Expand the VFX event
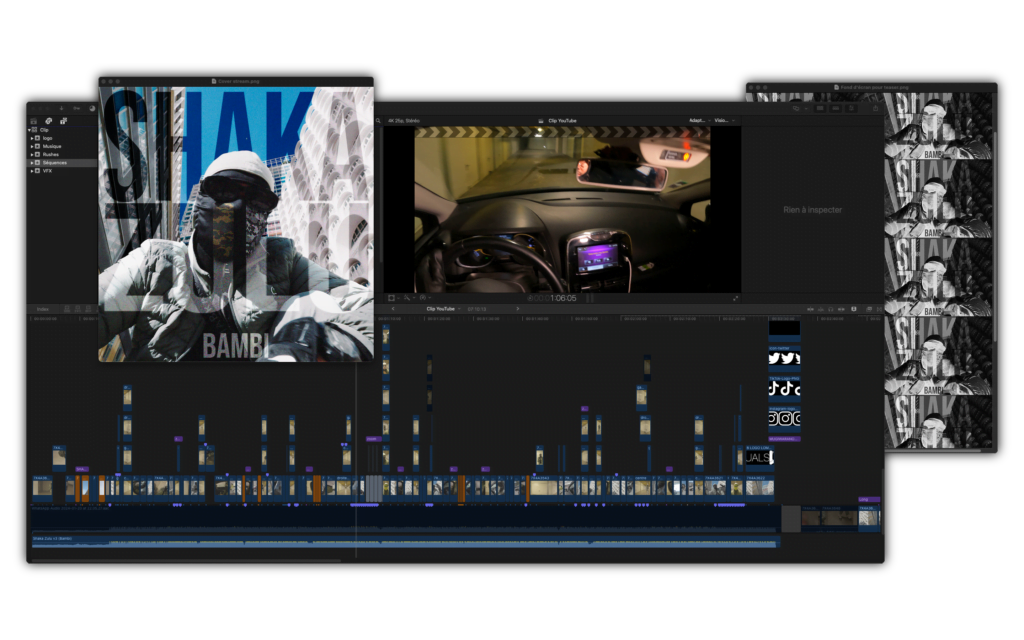This screenshot has width=1024, height=640. tap(32, 171)
